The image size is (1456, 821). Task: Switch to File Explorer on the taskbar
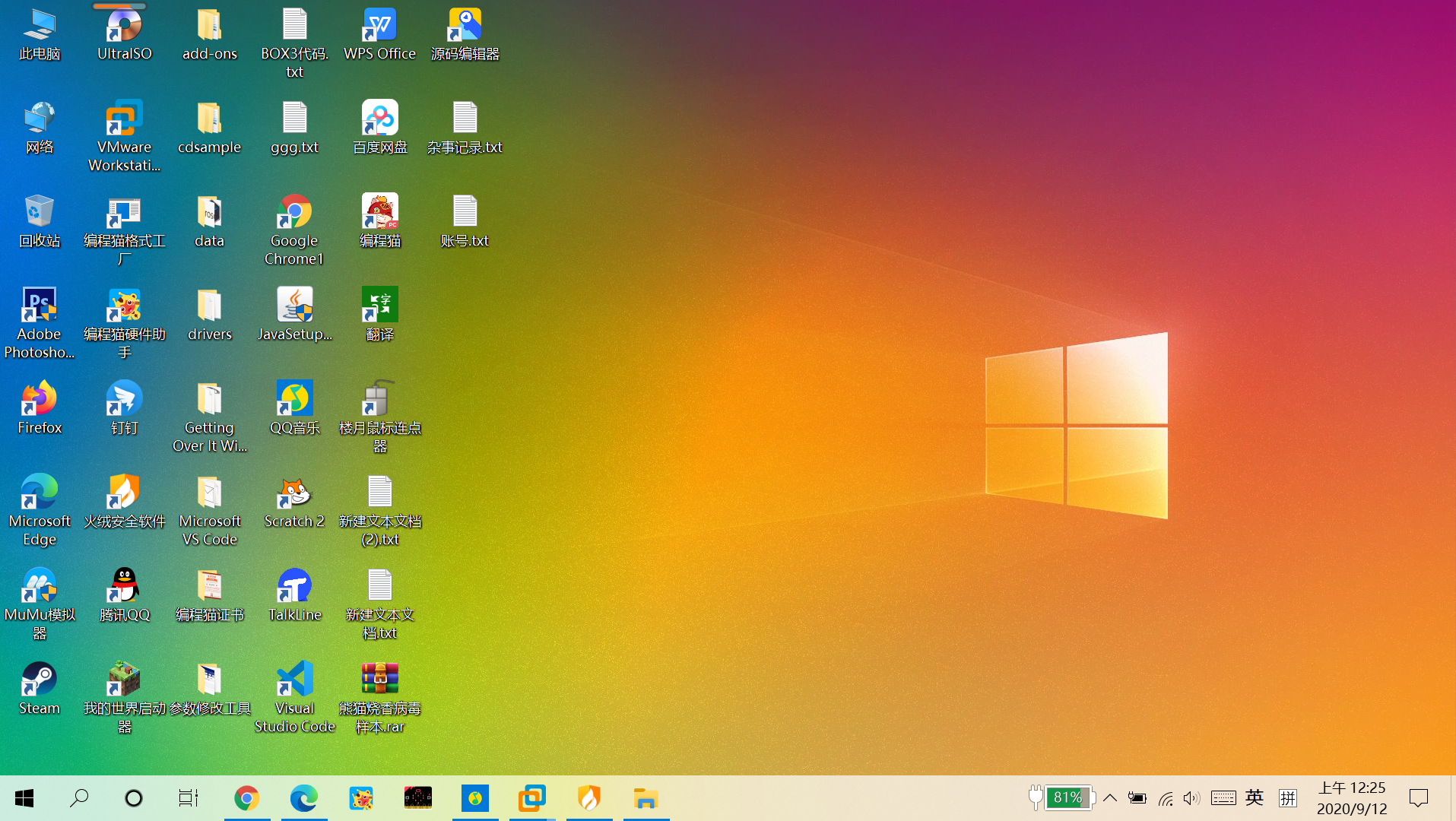(x=646, y=798)
